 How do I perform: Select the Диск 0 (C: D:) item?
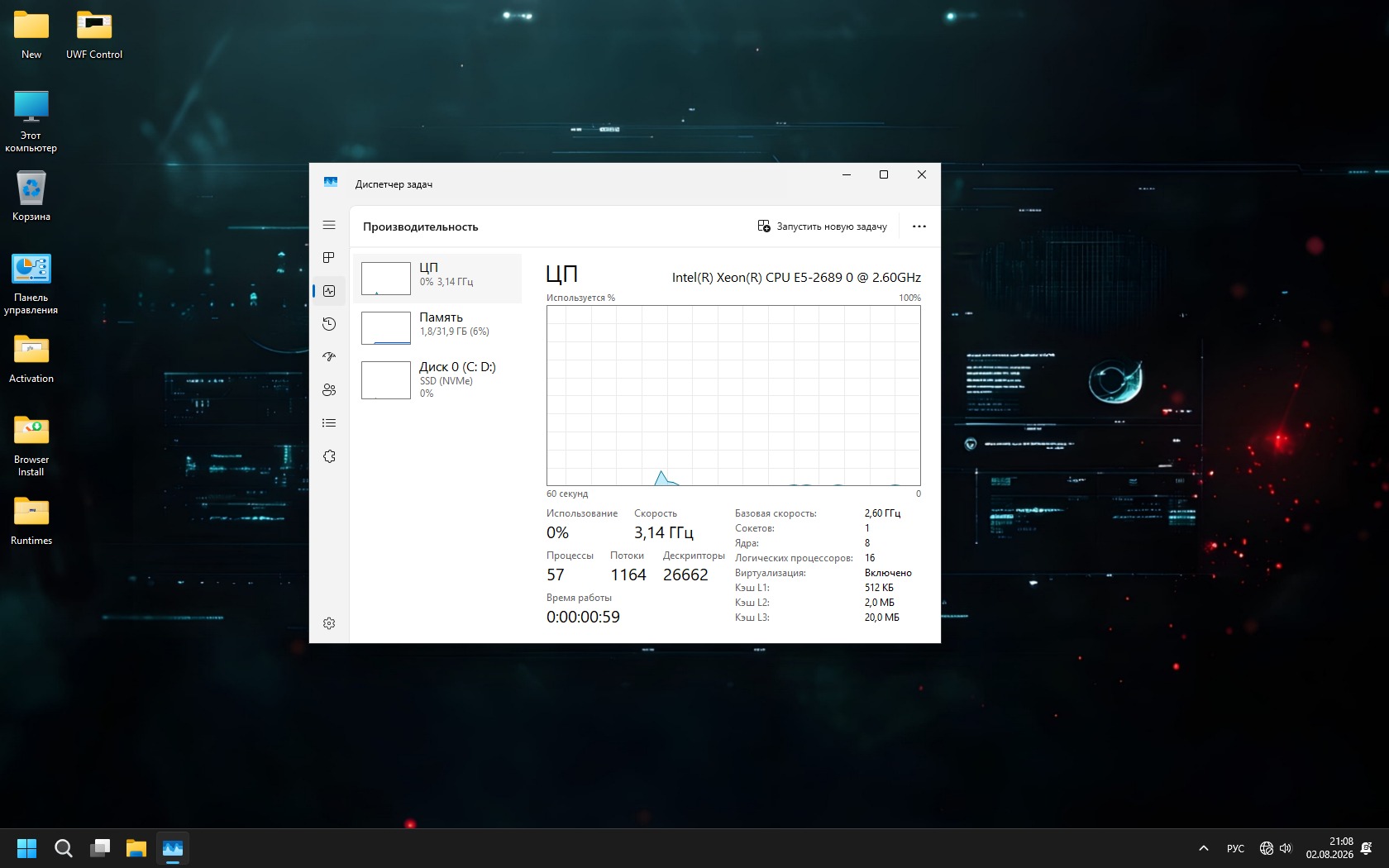(437, 379)
